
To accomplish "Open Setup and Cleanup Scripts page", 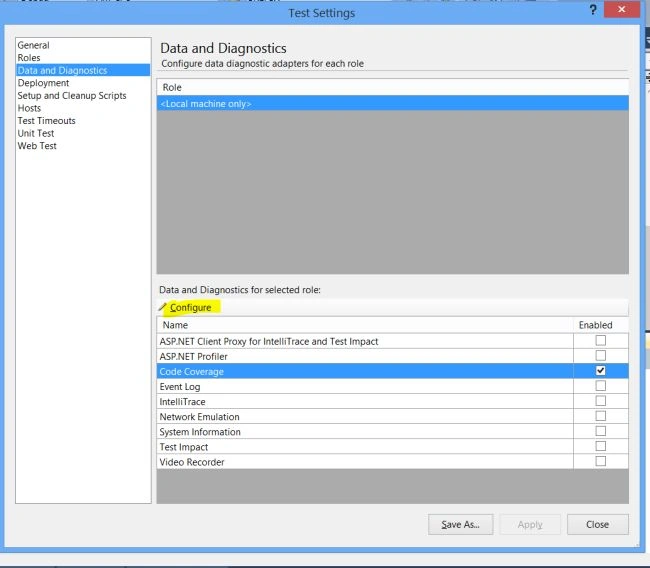I will click(72, 96).
